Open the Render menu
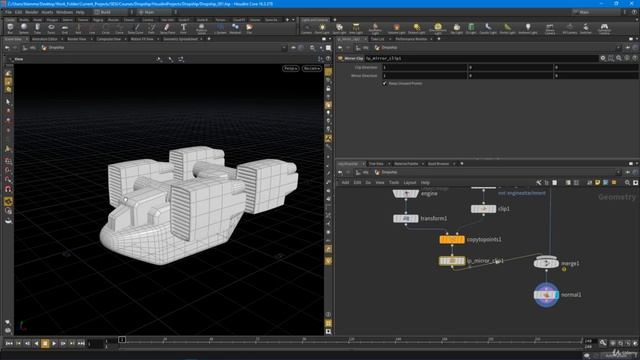Image resolution: width=640 pixels, height=360 pixels. tap(32, 12)
